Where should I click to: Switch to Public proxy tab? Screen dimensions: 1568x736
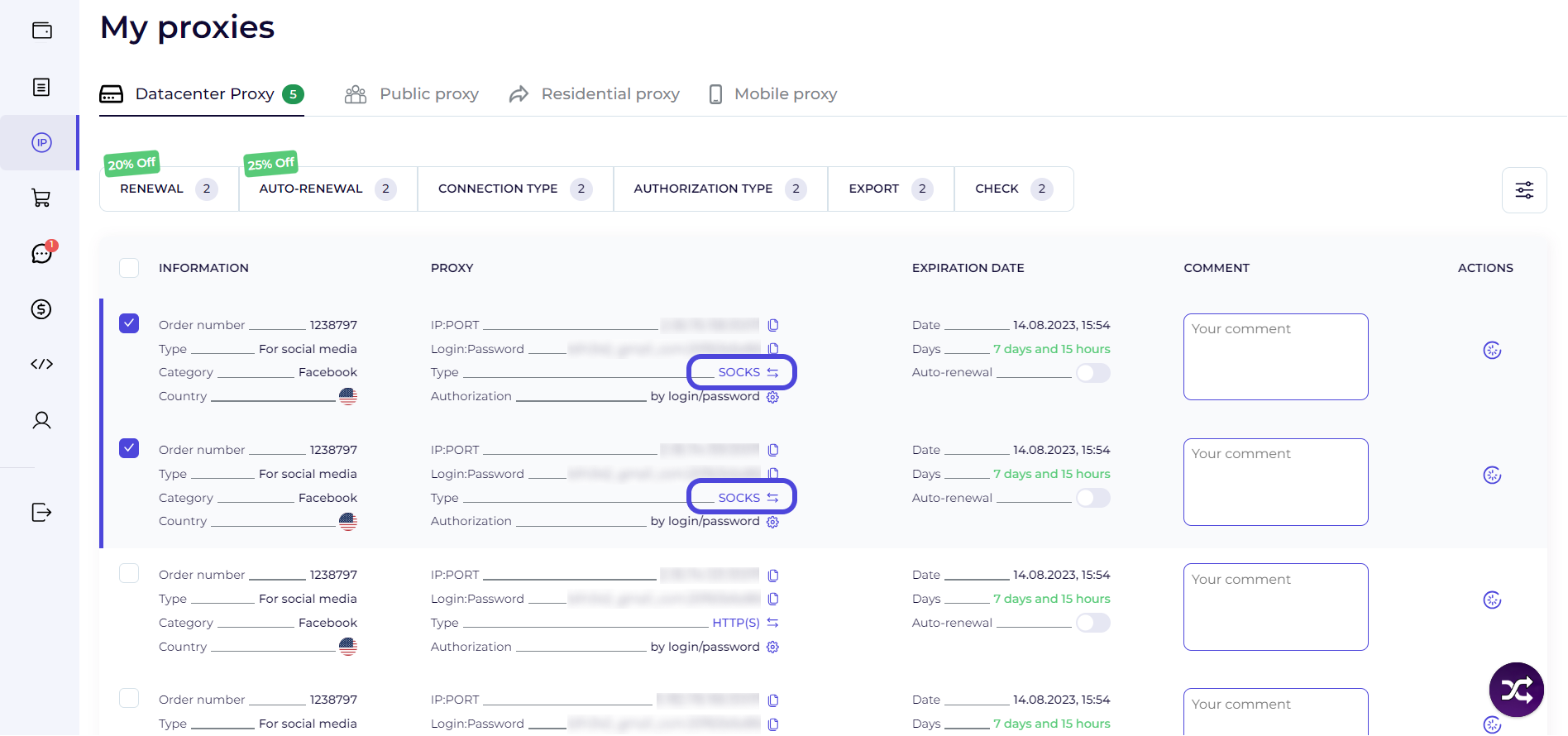click(x=412, y=94)
